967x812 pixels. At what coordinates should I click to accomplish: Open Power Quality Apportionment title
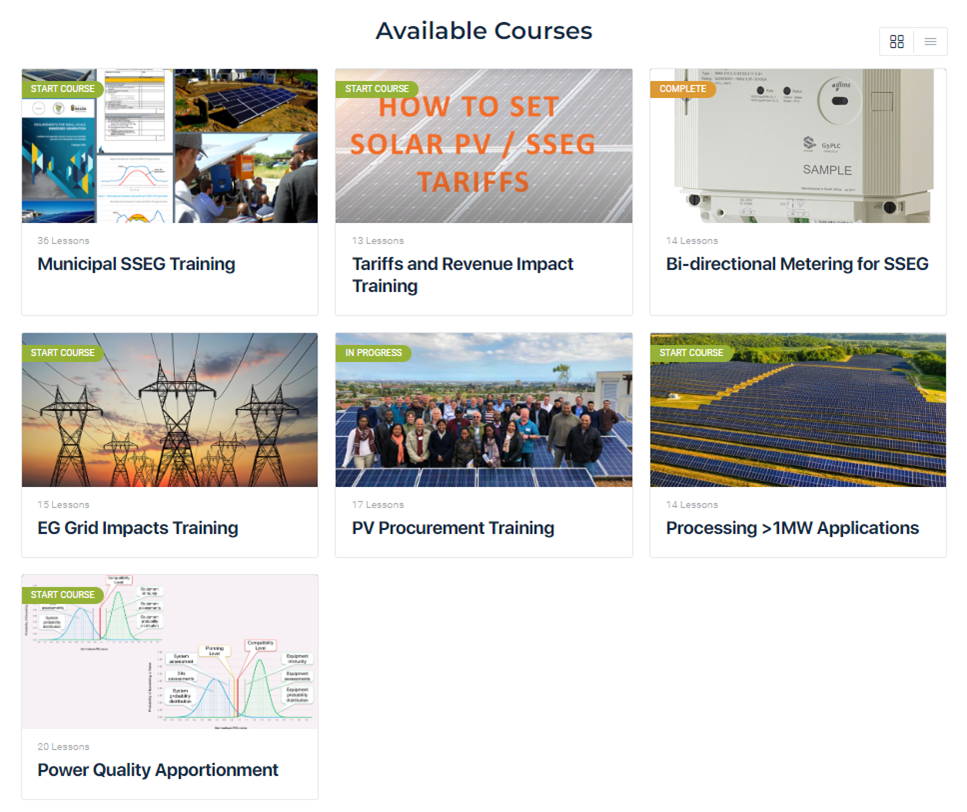point(158,770)
